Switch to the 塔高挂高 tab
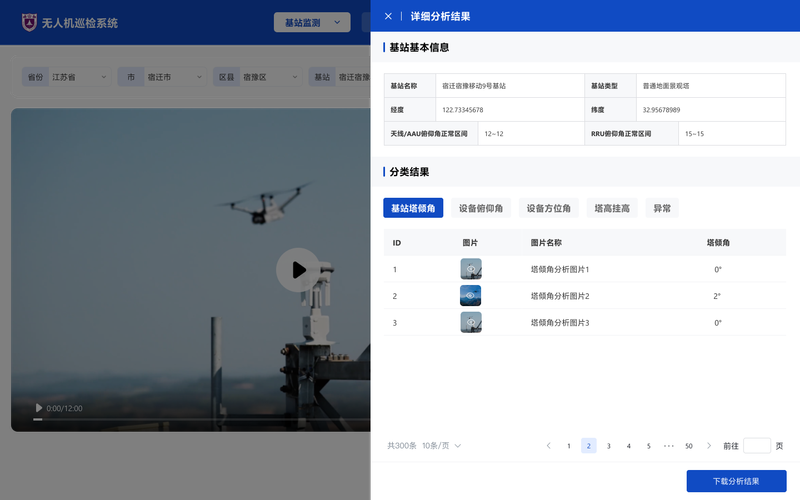Image resolution: width=800 pixels, height=500 pixels. click(x=612, y=208)
